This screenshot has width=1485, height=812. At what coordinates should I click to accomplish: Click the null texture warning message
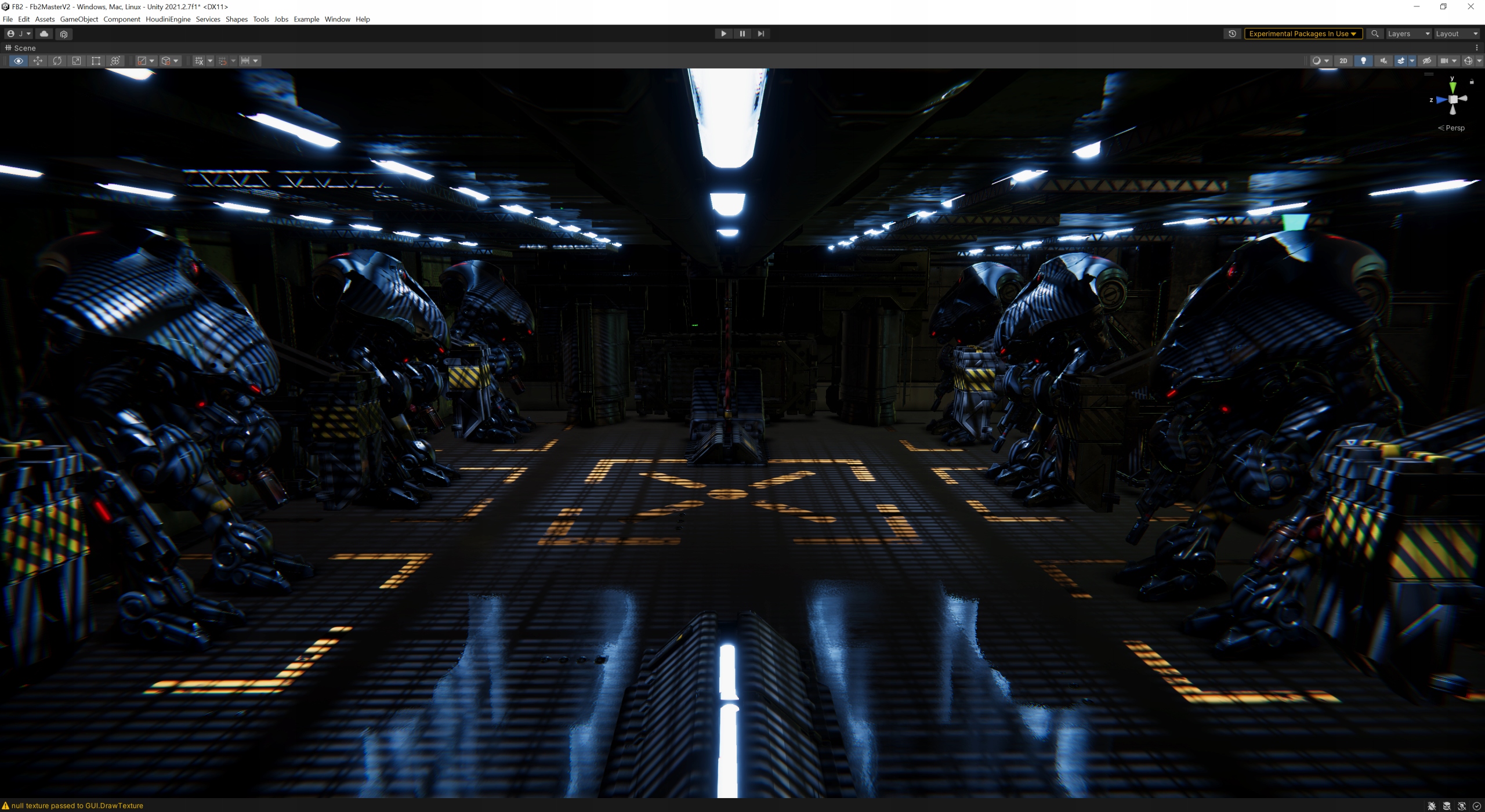pyautogui.click(x=77, y=806)
